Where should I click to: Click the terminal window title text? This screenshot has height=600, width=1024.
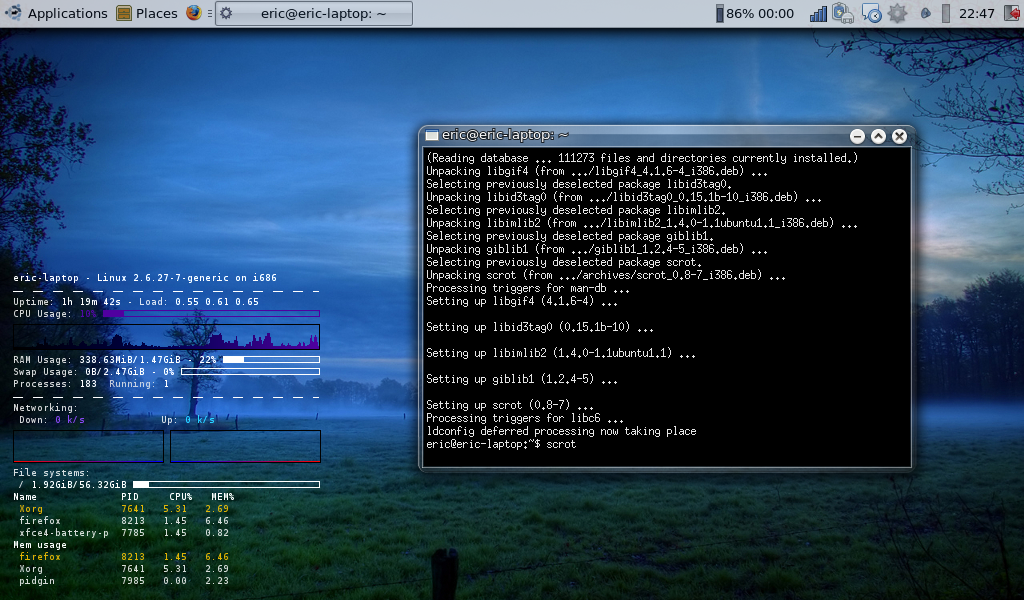tap(505, 134)
